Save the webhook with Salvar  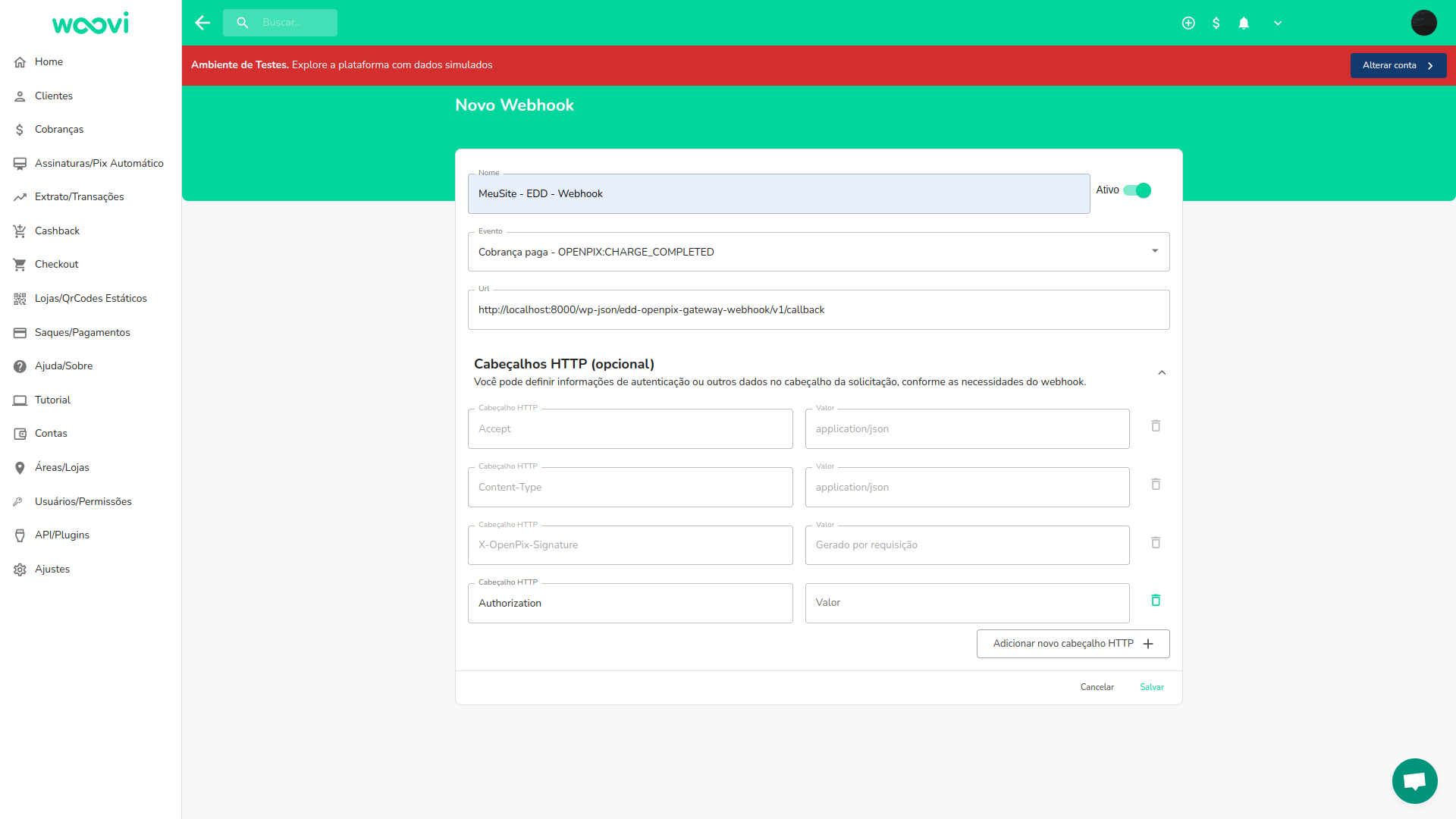[x=1151, y=687]
